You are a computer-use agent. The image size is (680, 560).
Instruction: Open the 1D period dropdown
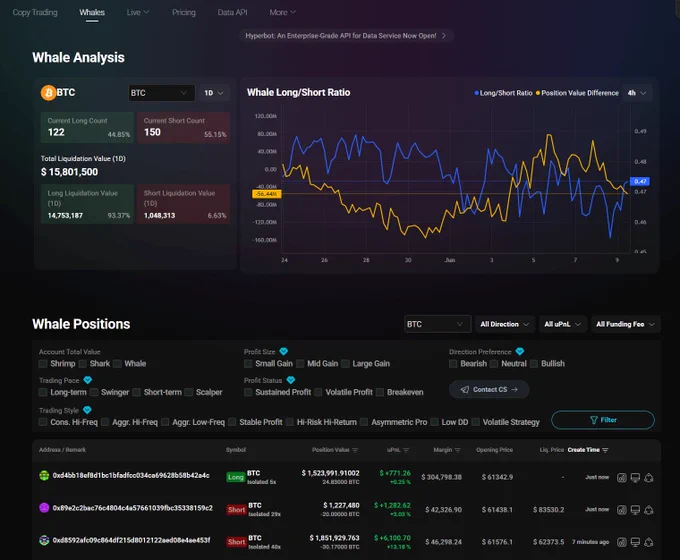point(213,93)
